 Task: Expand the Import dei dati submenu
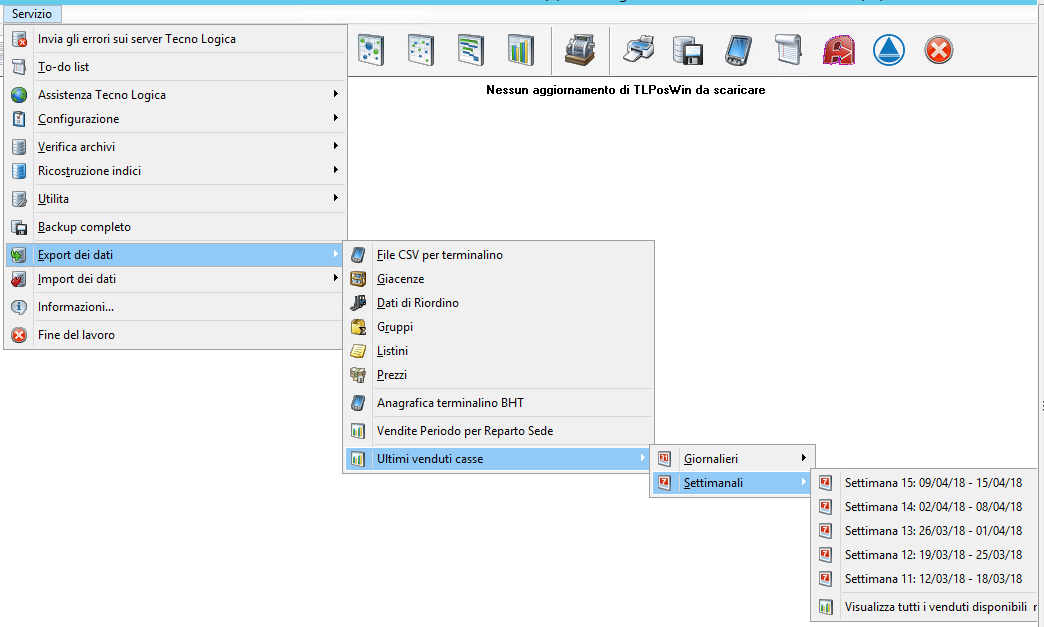pyautogui.click(x=77, y=279)
